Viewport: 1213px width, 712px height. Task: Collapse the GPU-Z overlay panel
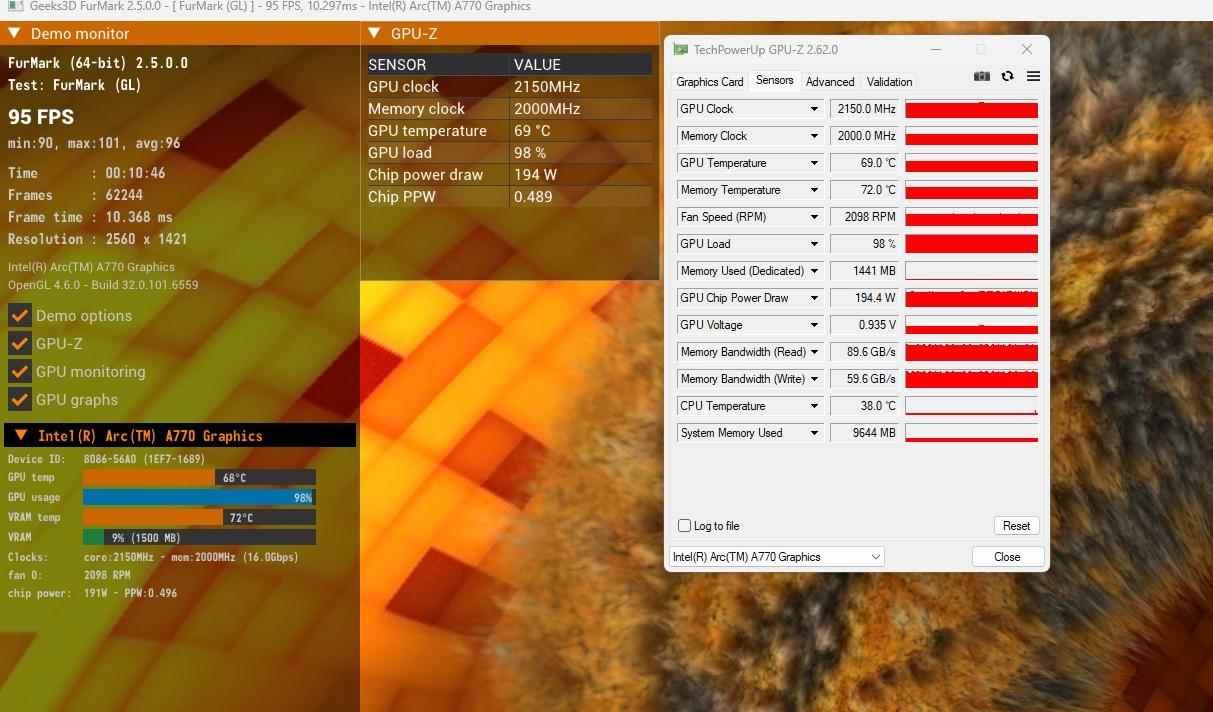pos(374,33)
